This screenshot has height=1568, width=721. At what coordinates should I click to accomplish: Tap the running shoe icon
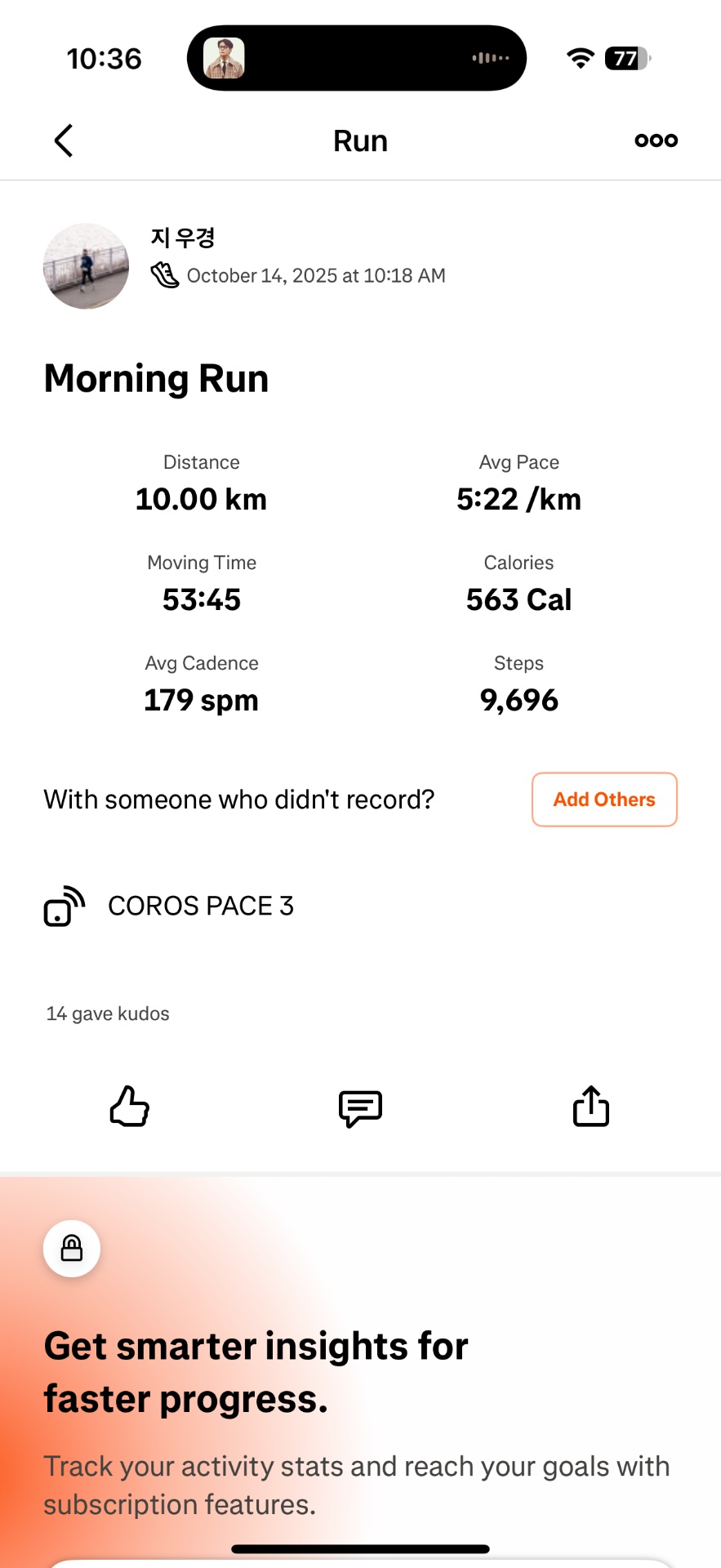[165, 275]
